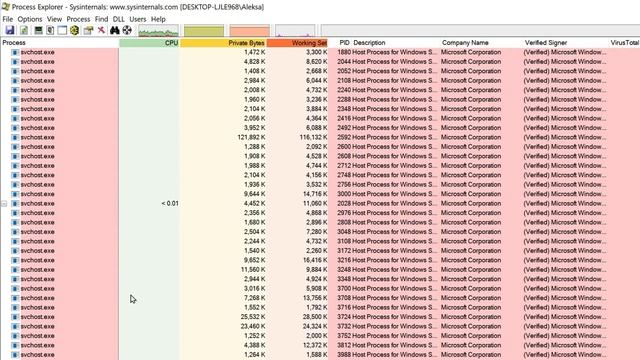Click the svchost.exe icon for PID 3348
Image resolution: width=640 pixels, height=360 pixels.
(x=15, y=279)
